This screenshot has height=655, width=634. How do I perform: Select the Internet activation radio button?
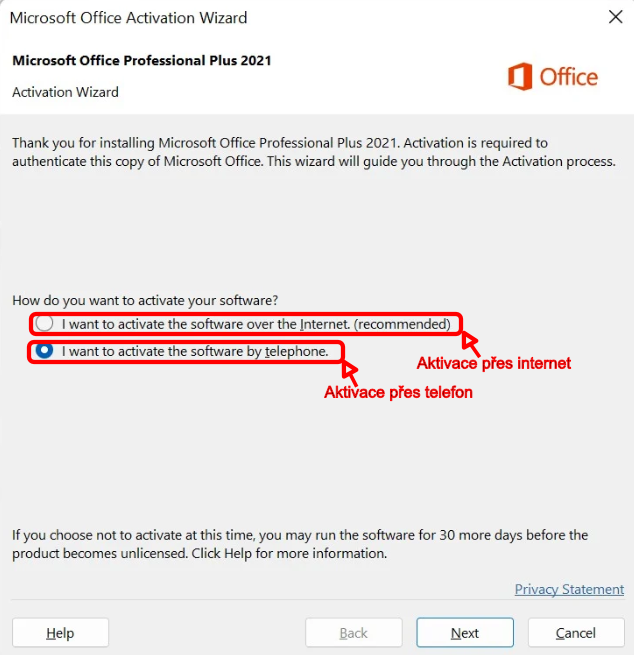(x=44, y=323)
